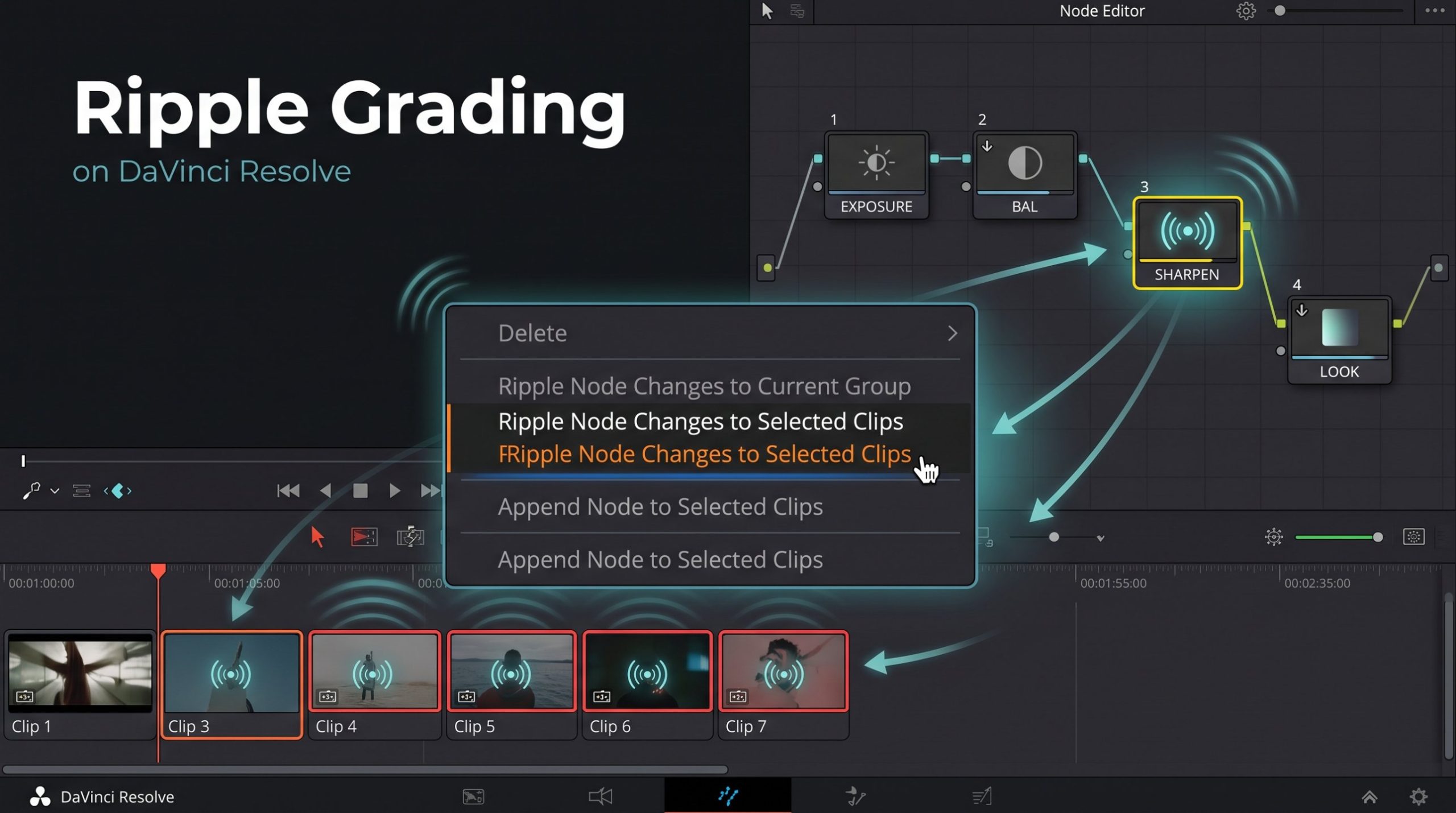The image size is (1456, 813).
Task: Select the Clip 1 thumbnail
Action: pos(80,674)
